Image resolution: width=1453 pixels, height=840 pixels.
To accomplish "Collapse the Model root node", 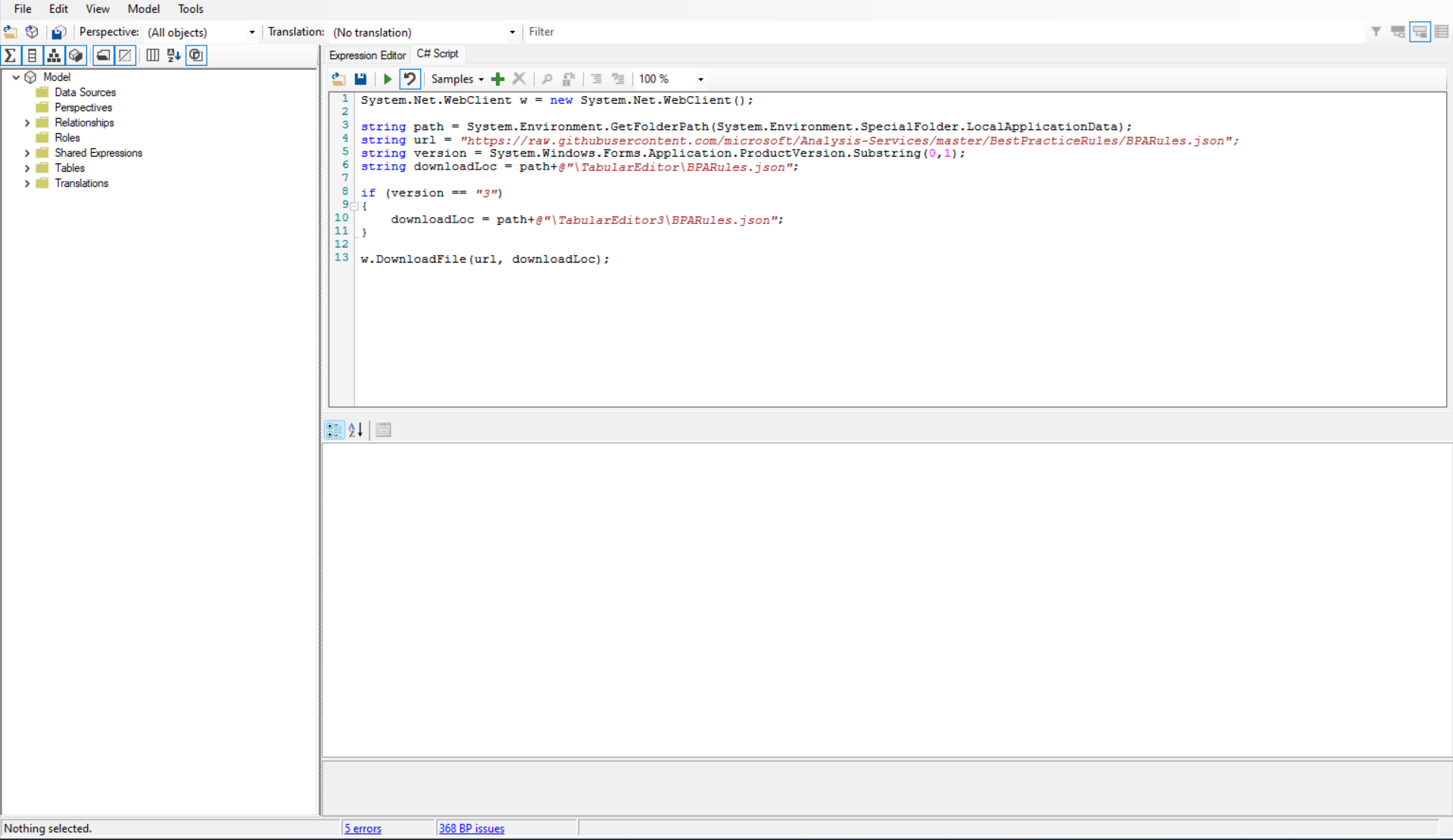I will pyautogui.click(x=16, y=77).
